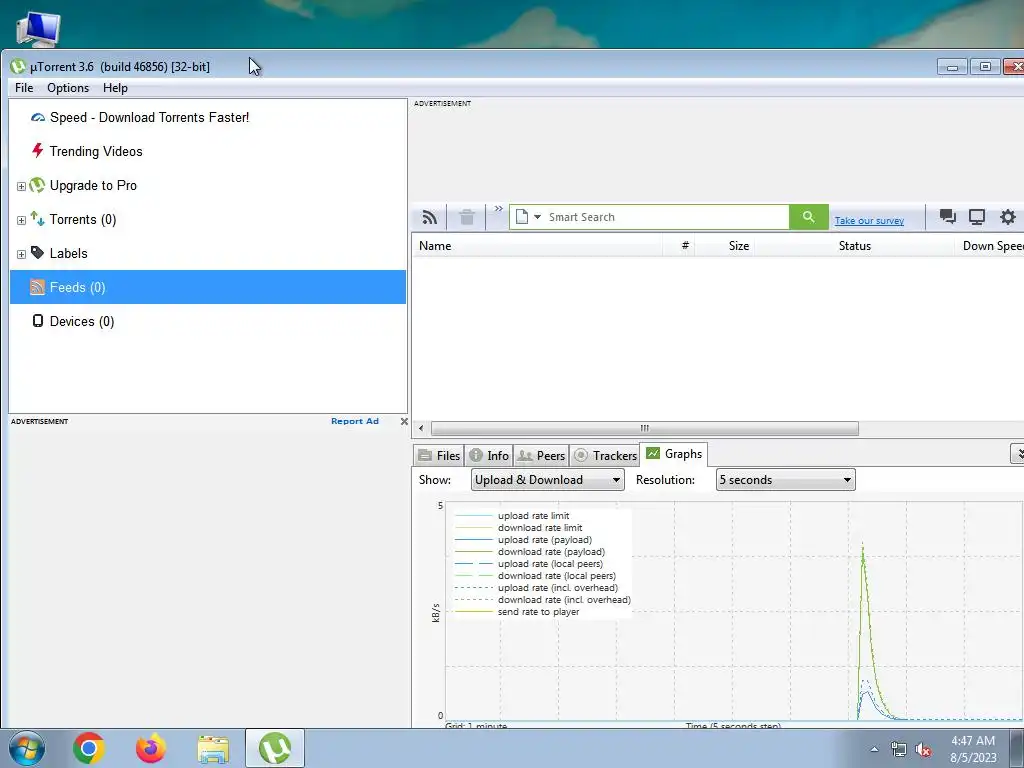Launch Firefox from the taskbar
This screenshot has width=1024, height=768.
click(151, 748)
